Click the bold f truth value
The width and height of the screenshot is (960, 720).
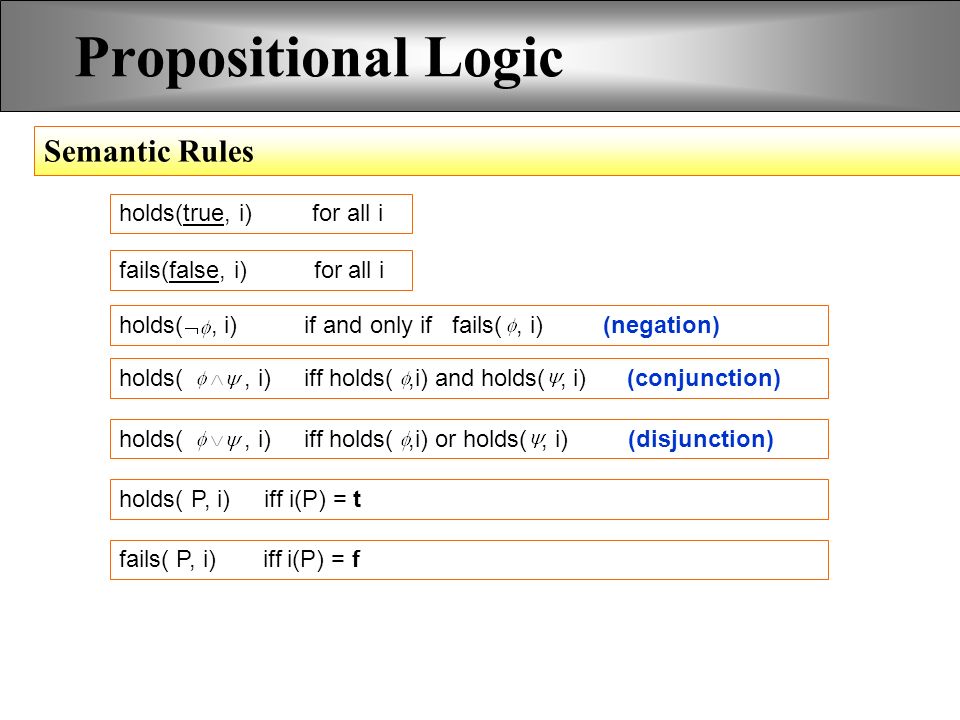tap(356, 559)
